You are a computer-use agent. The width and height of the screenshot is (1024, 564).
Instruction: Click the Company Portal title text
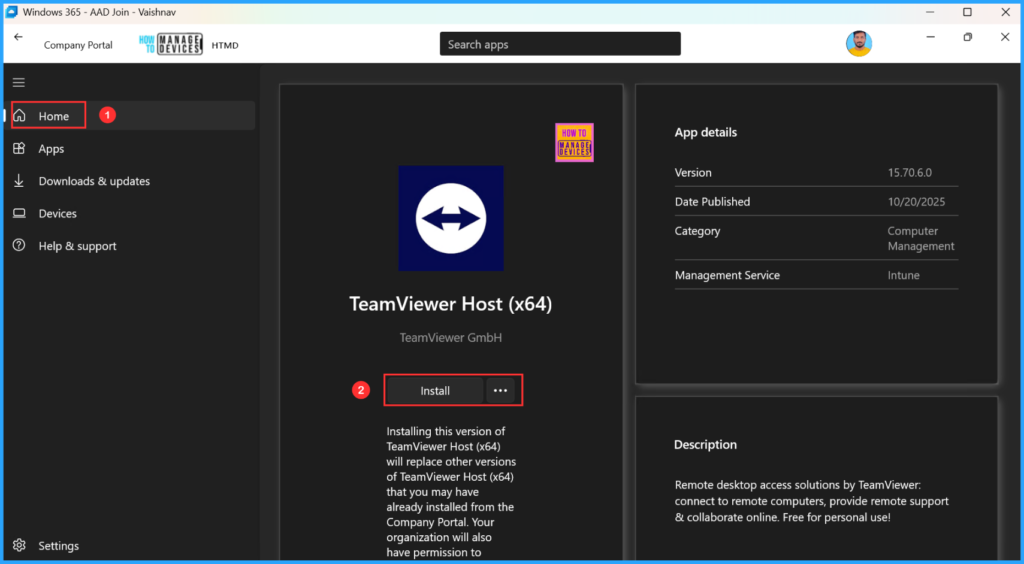[78, 45]
